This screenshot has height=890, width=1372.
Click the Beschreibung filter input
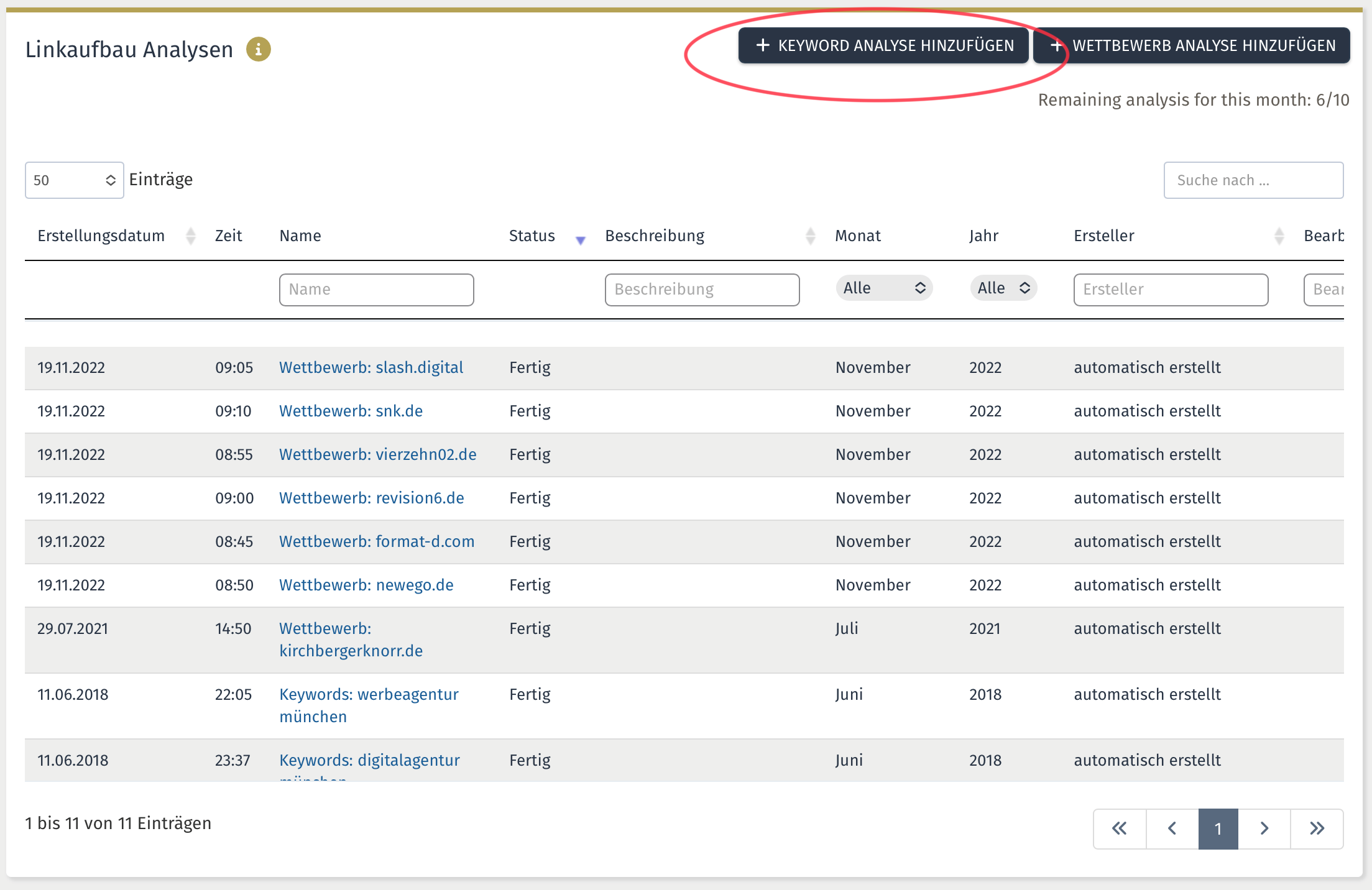(702, 290)
